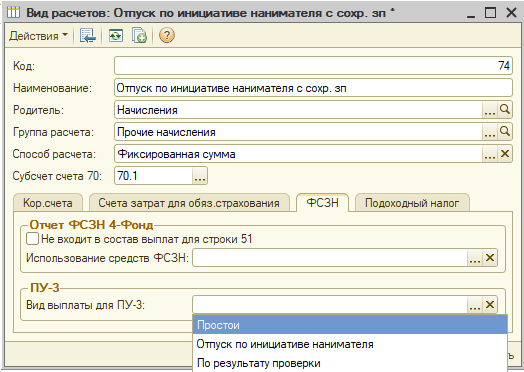Select По результату проверки option

tap(350, 363)
